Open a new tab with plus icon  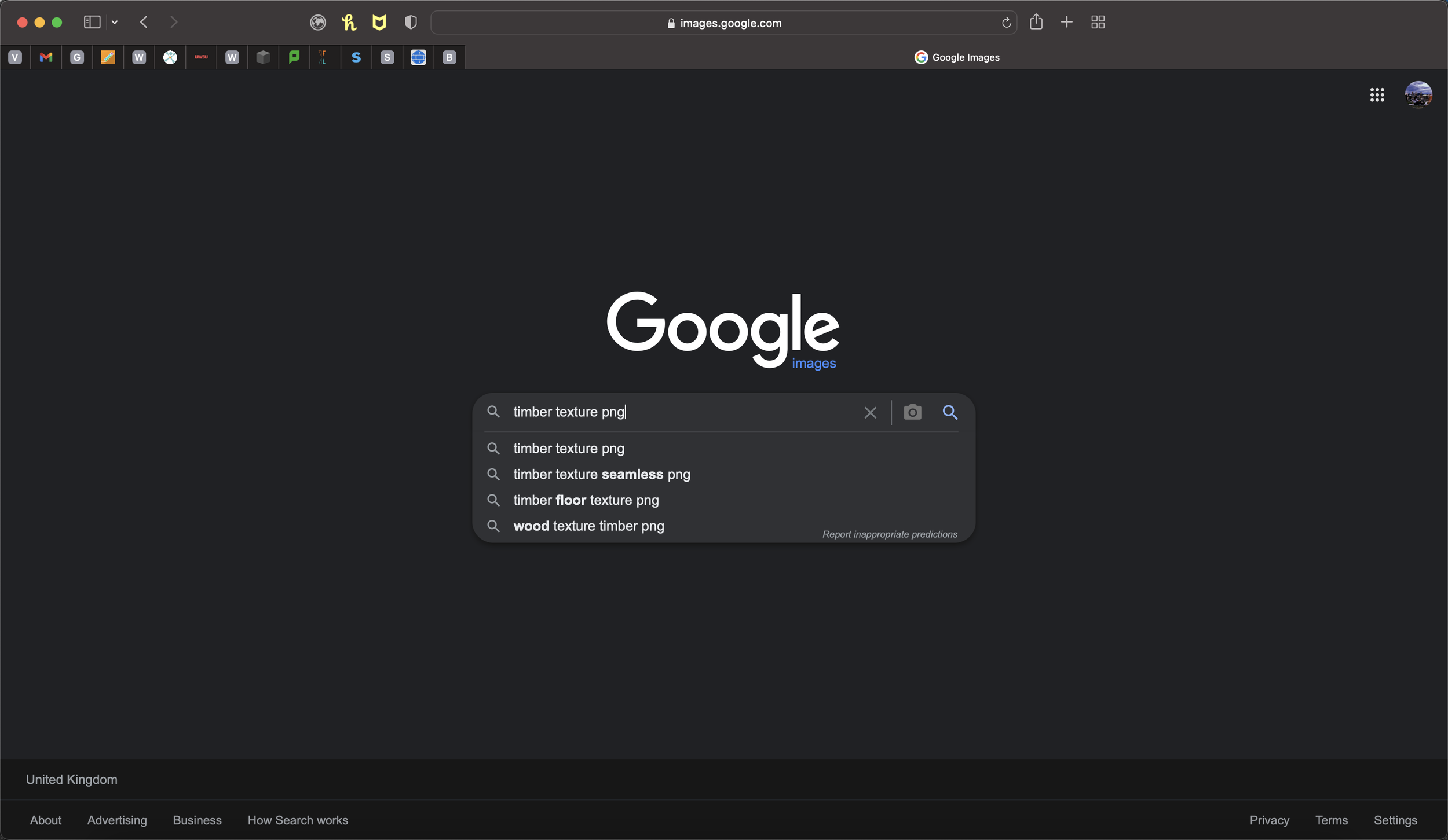(1067, 22)
